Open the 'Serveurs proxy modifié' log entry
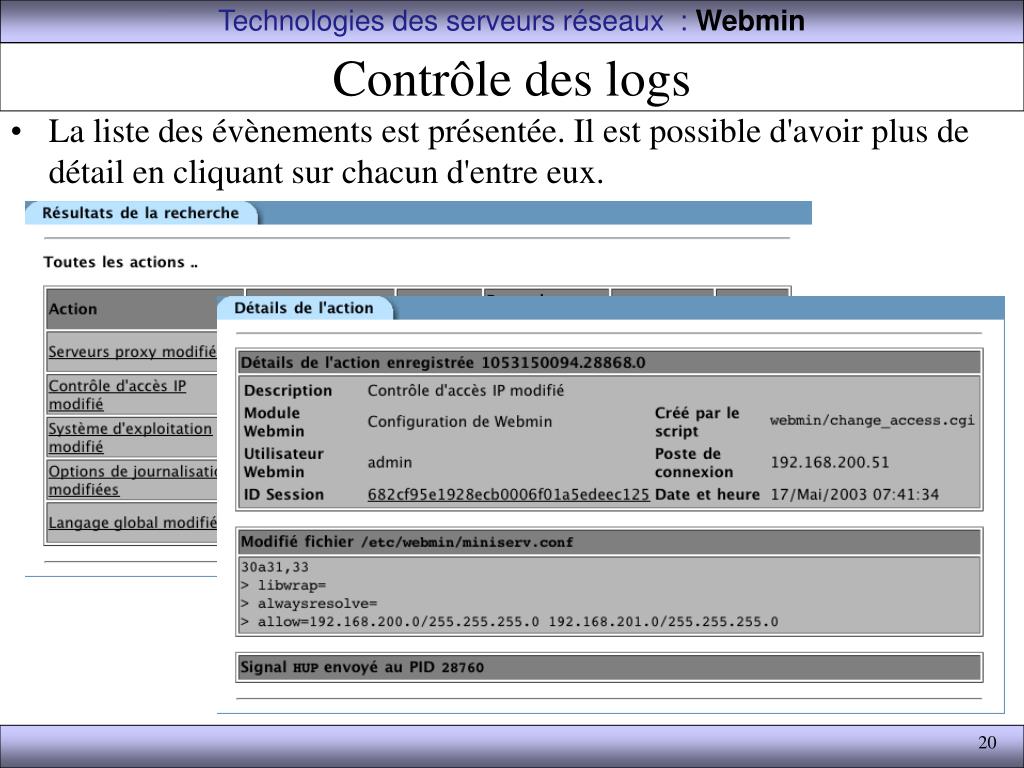Viewport: 1024px width, 768px height. click(x=132, y=351)
